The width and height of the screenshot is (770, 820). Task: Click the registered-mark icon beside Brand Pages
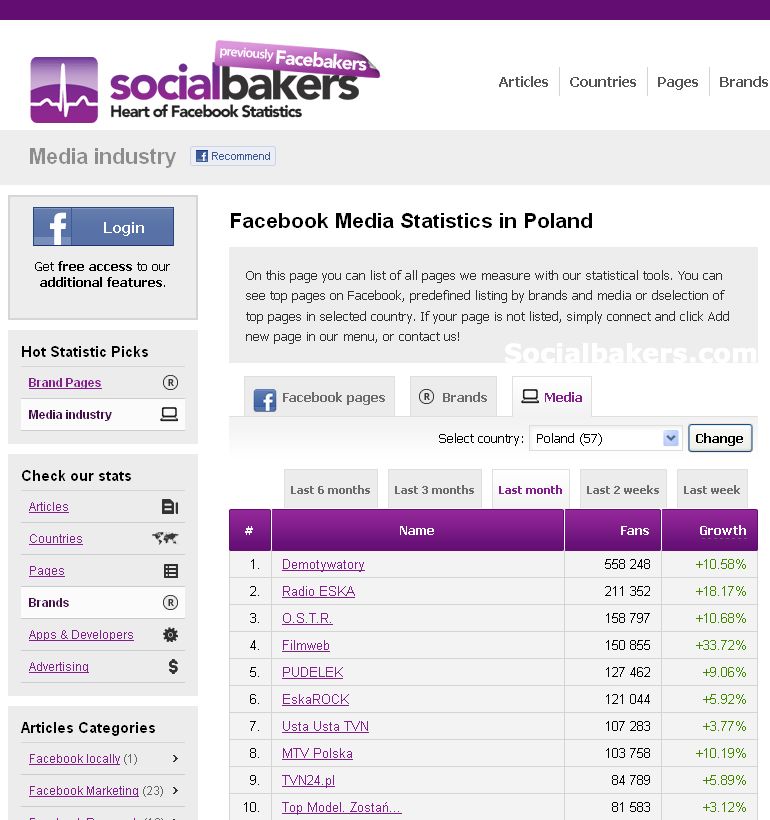coord(170,382)
